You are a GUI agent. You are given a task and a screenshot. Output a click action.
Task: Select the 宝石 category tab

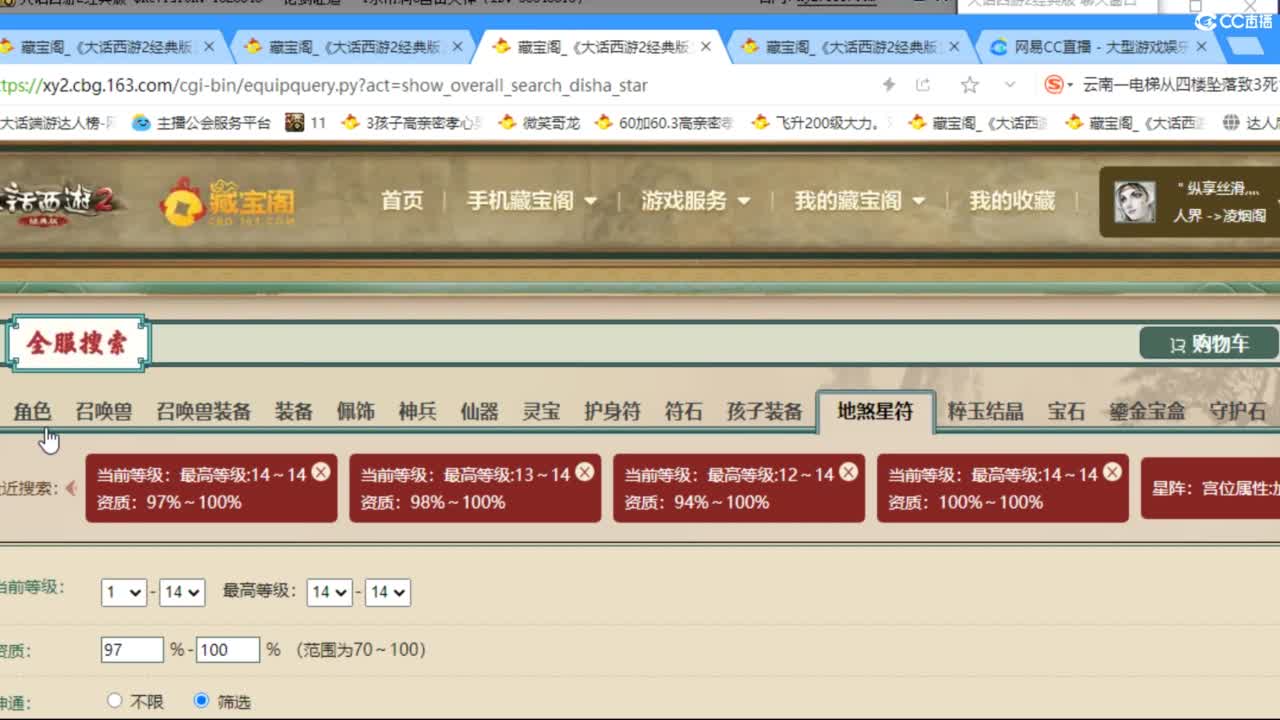(x=1066, y=411)
